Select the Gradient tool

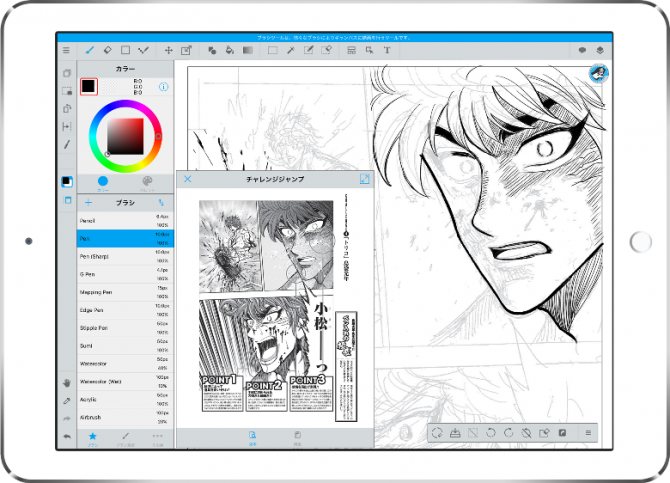pyautogui.click(x=247, y=50)
